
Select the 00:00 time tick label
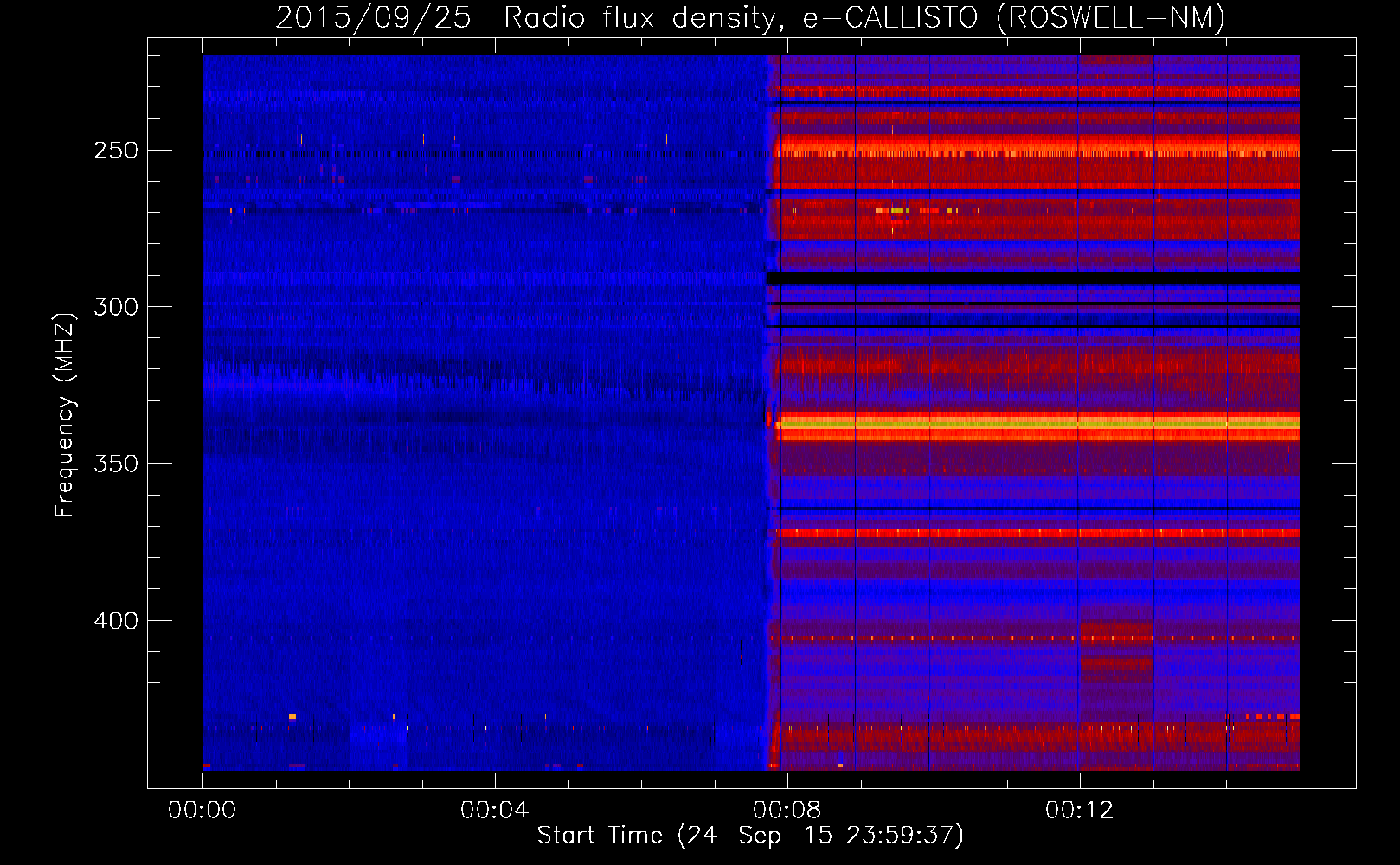(202, 811)
